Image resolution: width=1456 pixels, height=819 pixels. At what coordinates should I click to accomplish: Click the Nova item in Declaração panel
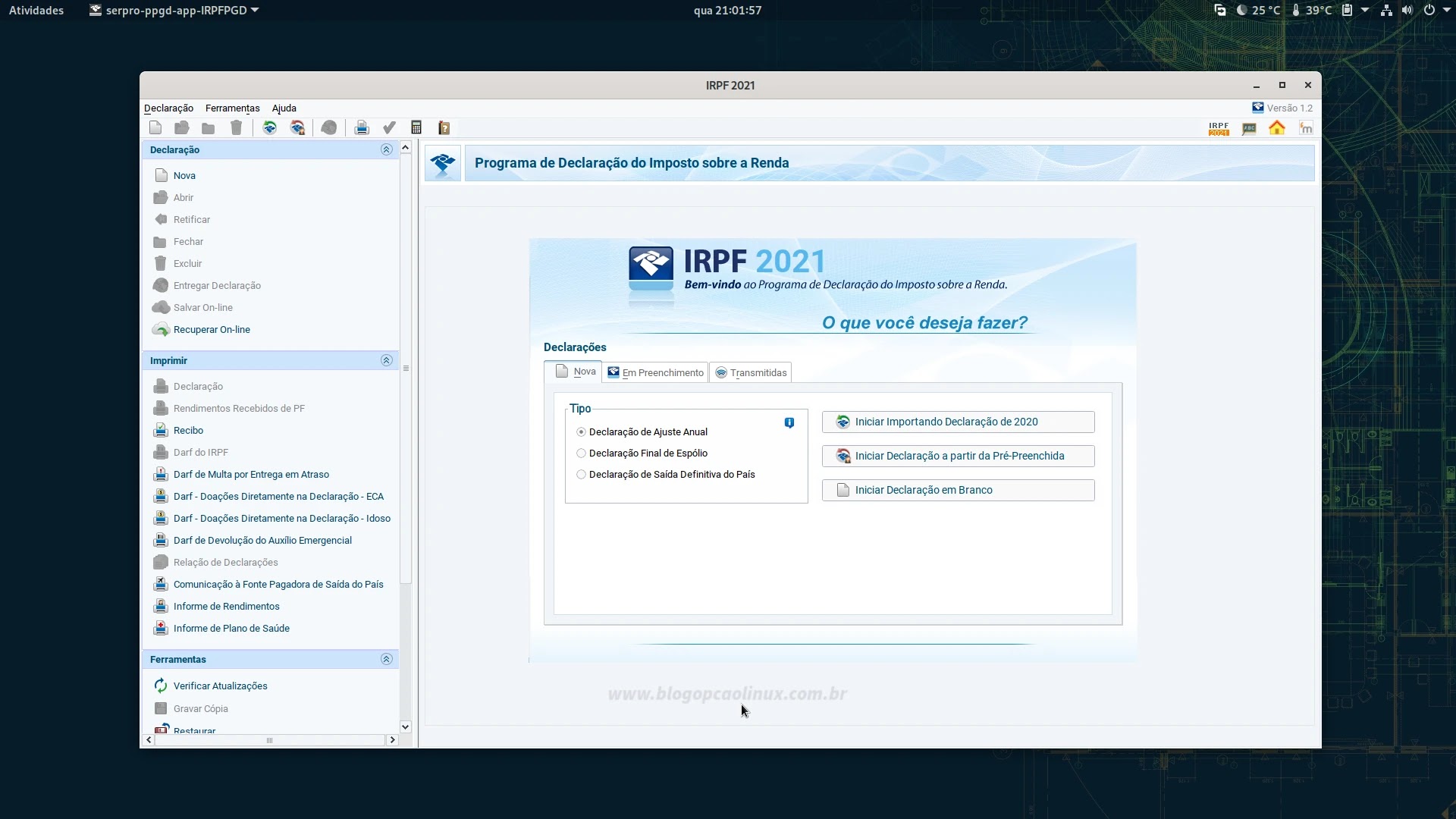point(184,175)
